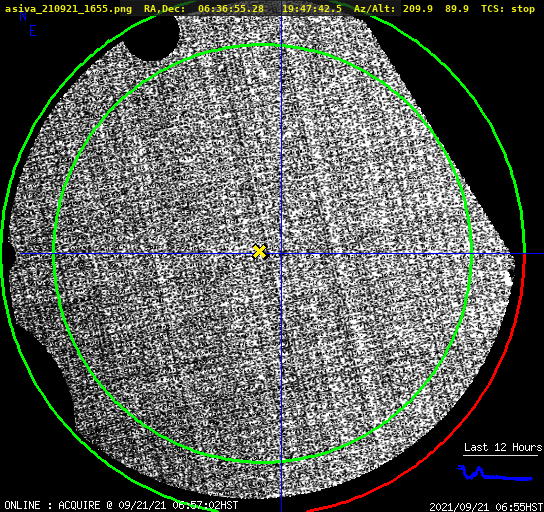Click the 06:57:02HST acquire time

tap(205, 505)
